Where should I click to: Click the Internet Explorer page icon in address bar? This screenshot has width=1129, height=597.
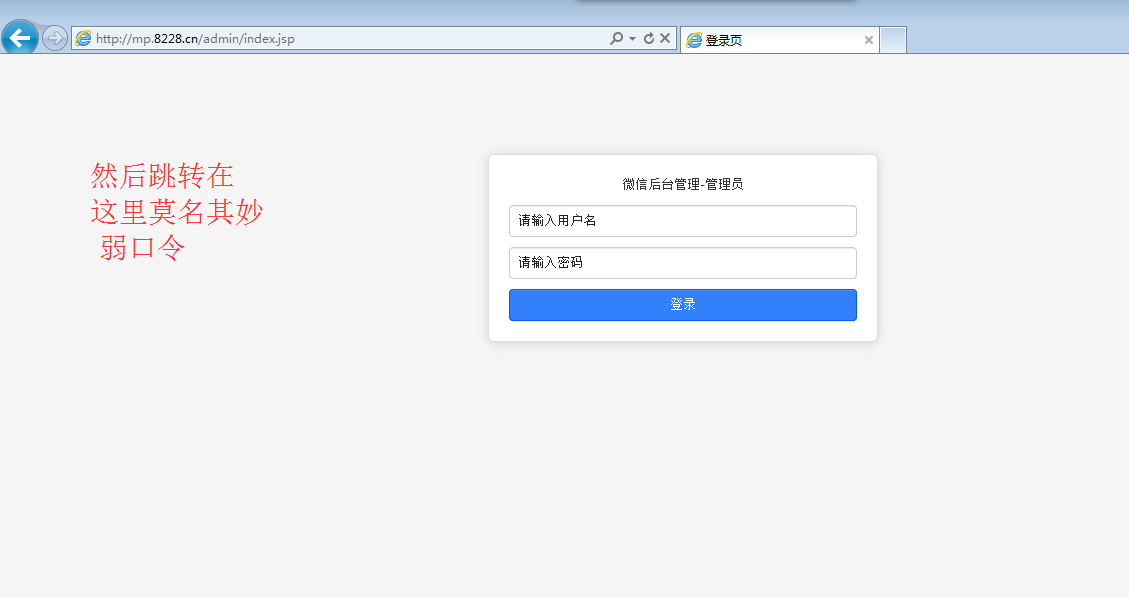84,38
